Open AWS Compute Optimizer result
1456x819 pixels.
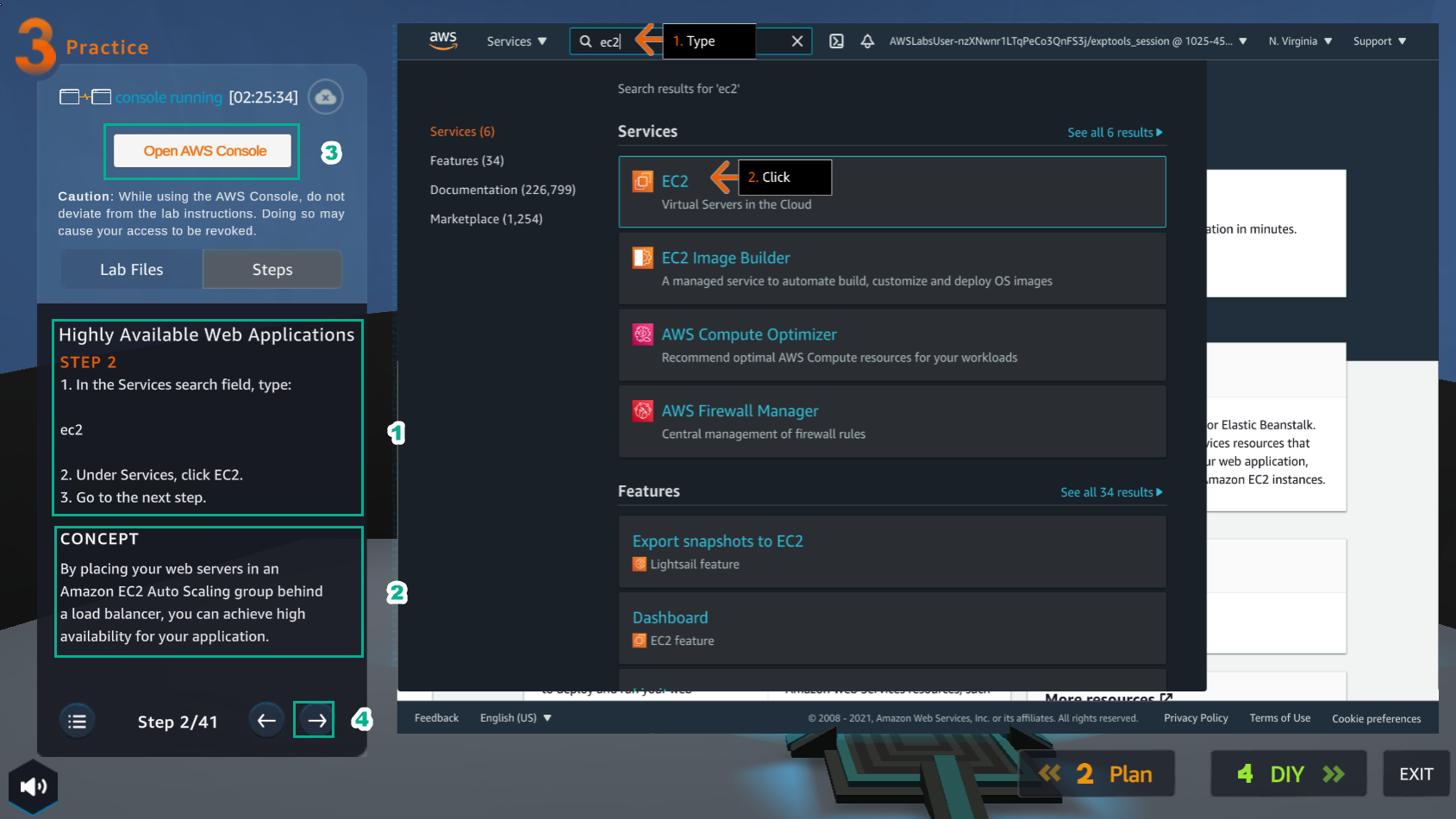[x=891, y=345]
